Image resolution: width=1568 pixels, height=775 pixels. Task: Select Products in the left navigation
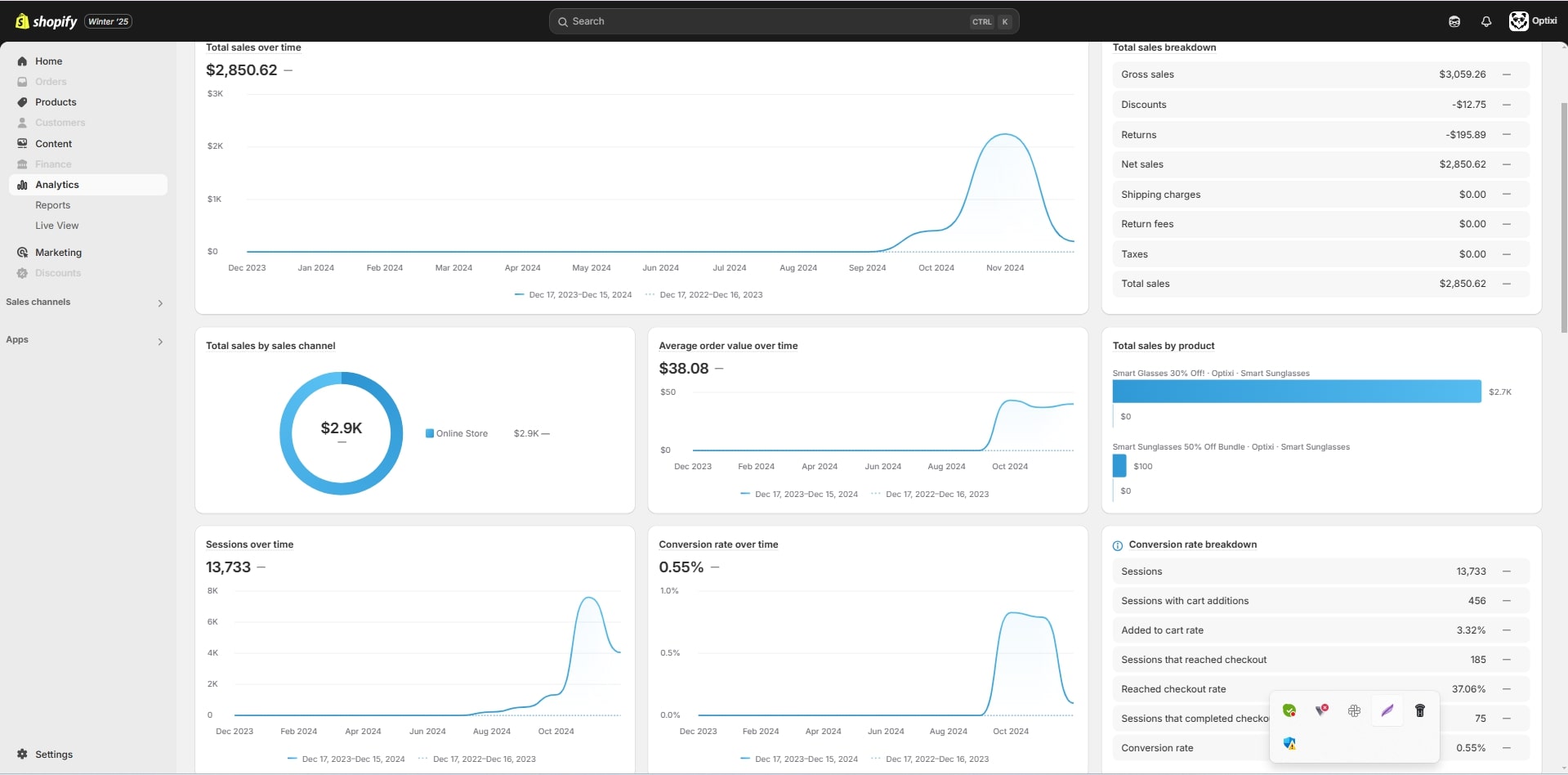(x=56, y=102)
